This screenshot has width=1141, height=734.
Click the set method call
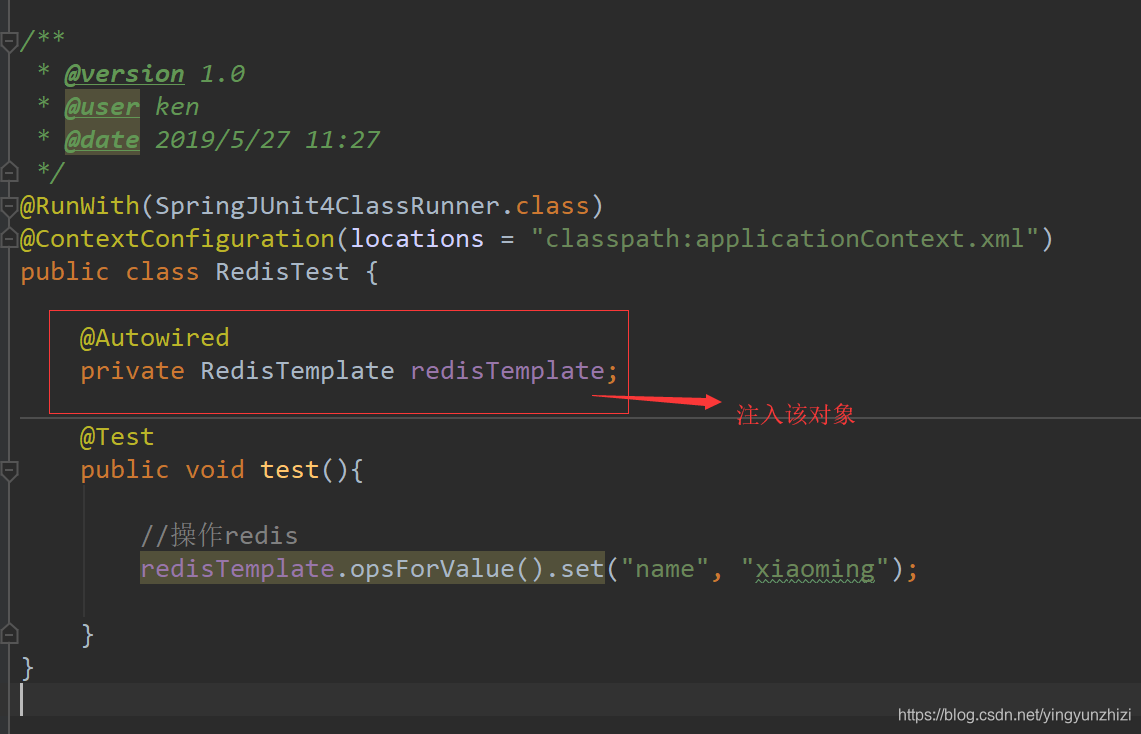point(582,569)
